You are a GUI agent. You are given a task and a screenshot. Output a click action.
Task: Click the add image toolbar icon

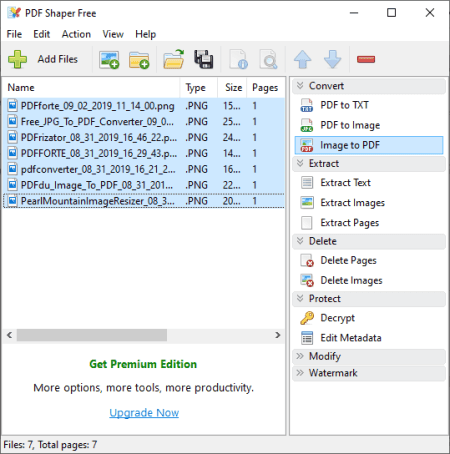(109, 60)
